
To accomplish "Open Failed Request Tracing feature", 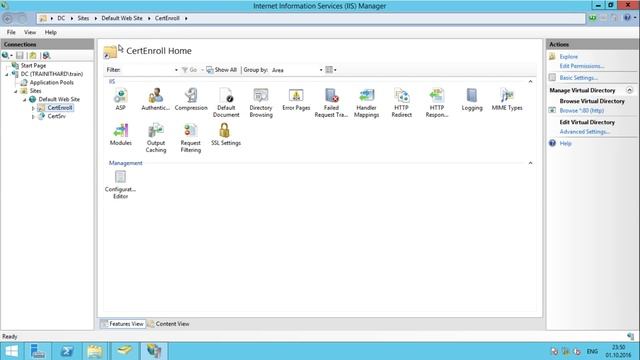I will pyautogui.click(x=331, y=103).
